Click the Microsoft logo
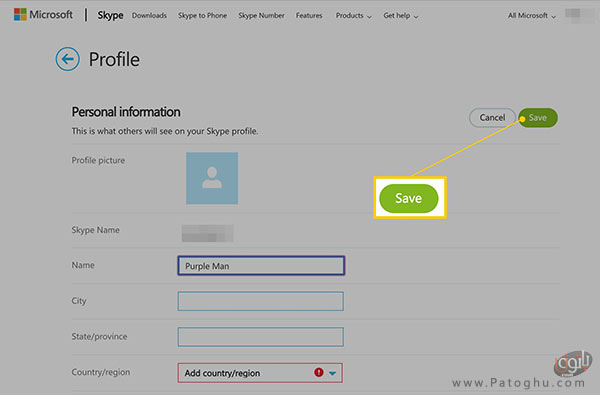Viewport: 600px width, 395px height. [43, 15]
